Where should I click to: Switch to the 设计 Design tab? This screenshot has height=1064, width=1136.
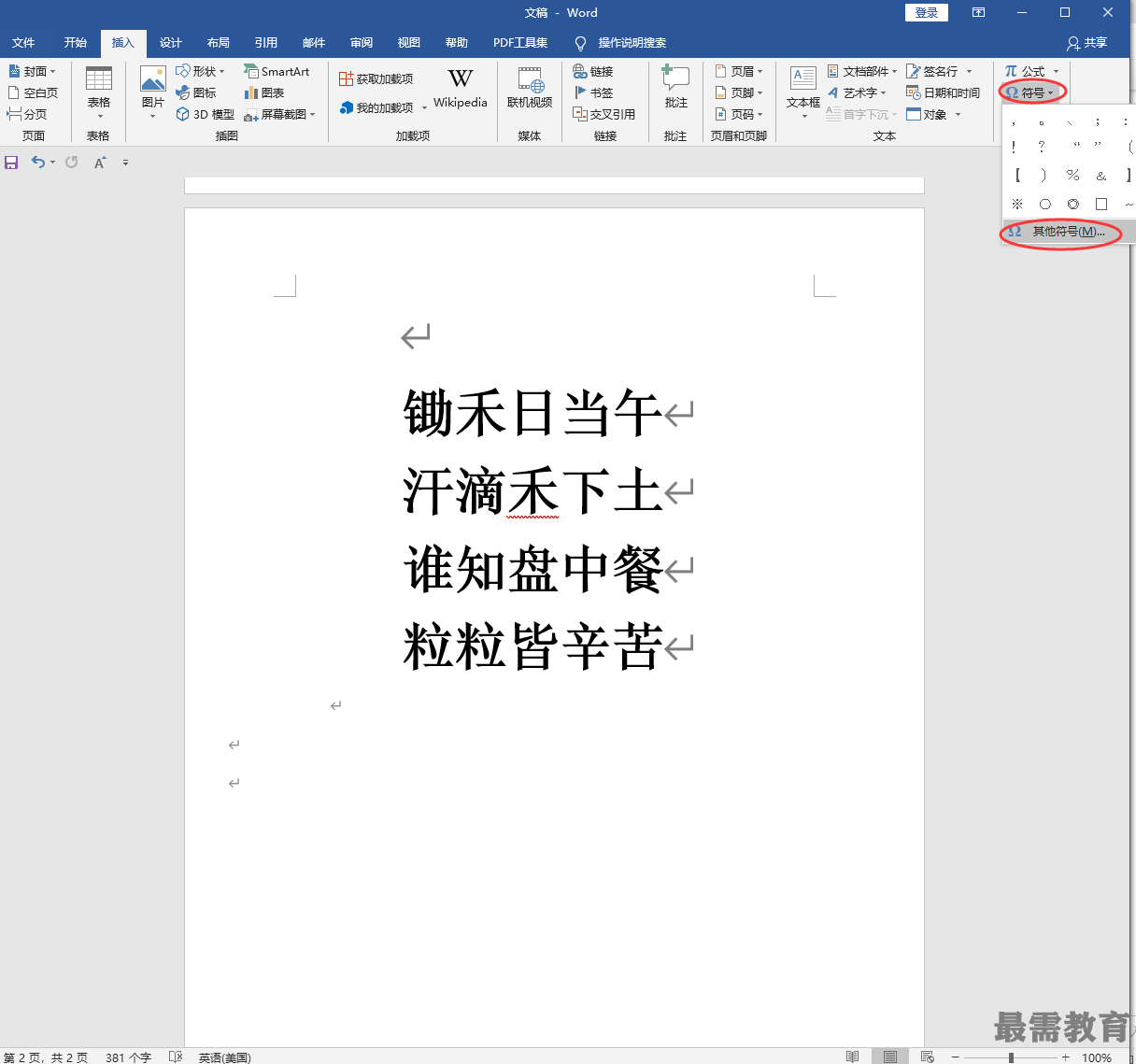[171, 43]
